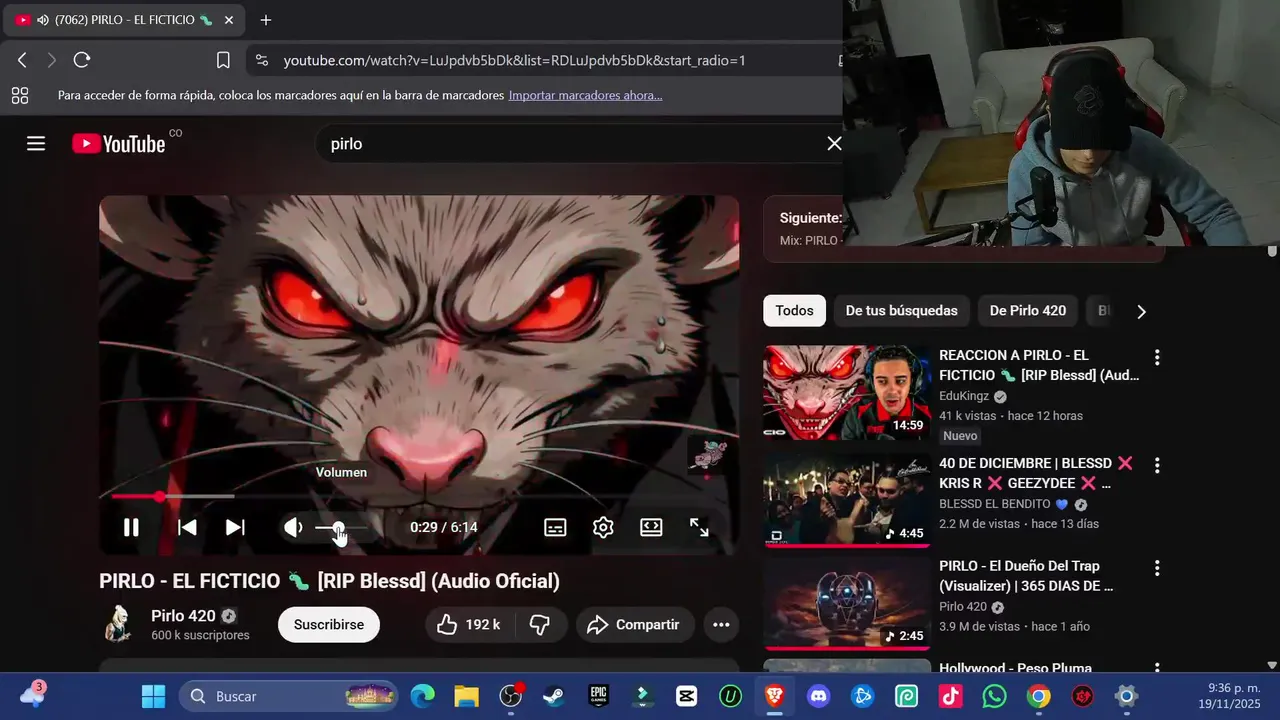
Task: Mute the video volume speaker icon
Action: [293, 527]
